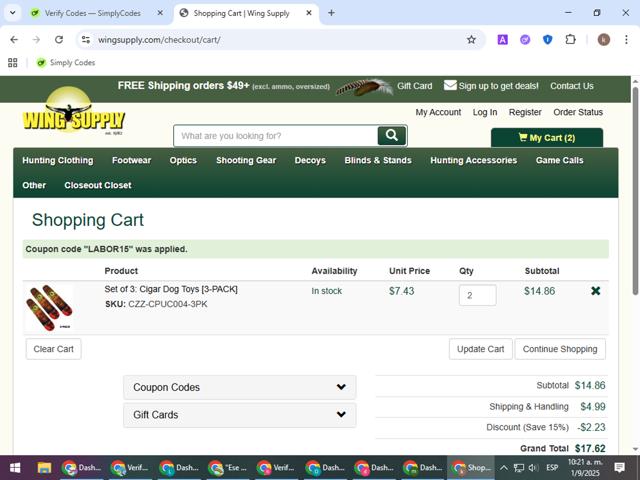
Task: Open the Blinds & Stands menu
Action: 378,160
